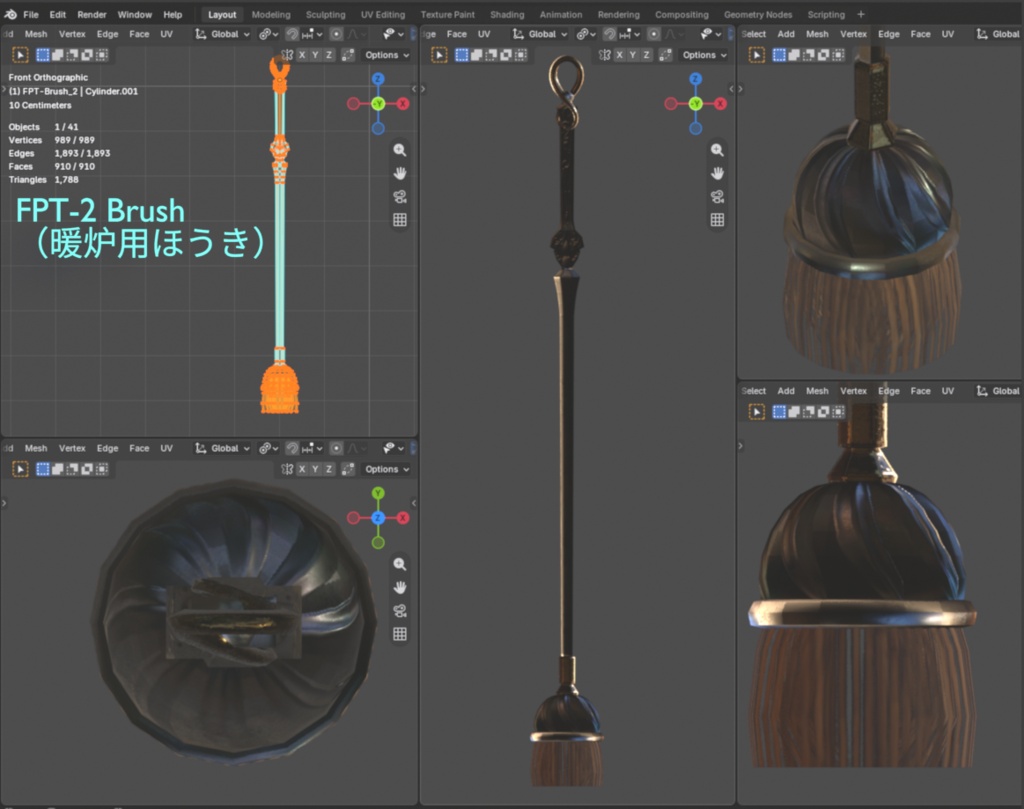
Task: Click perspective/orthographic grid icon in front orthographic viewport
Action: (x=400, y=220)
